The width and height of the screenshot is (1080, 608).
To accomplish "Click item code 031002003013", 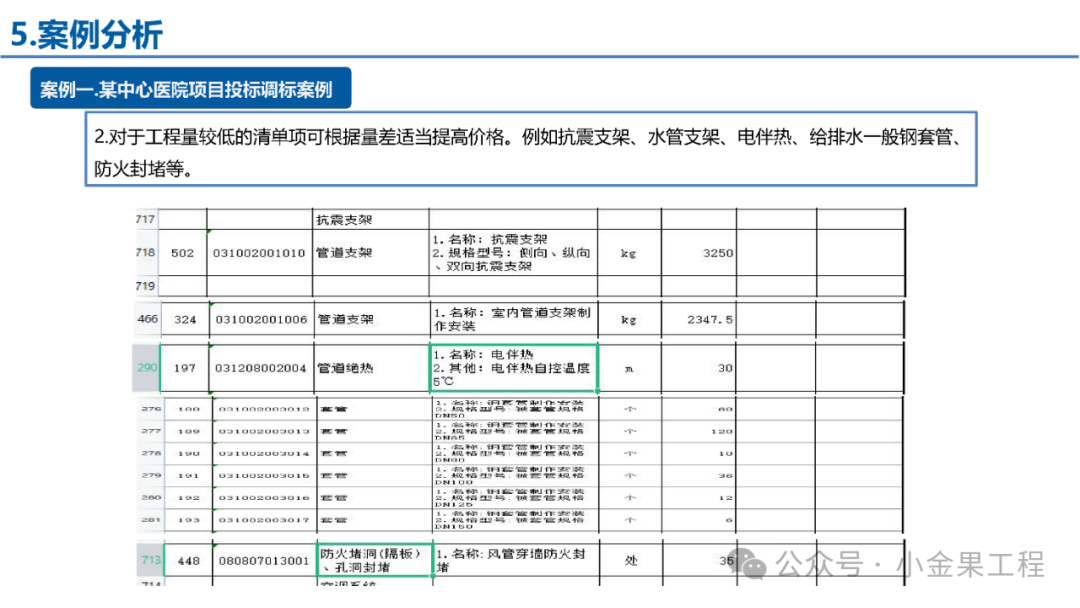I will point(264,431).
